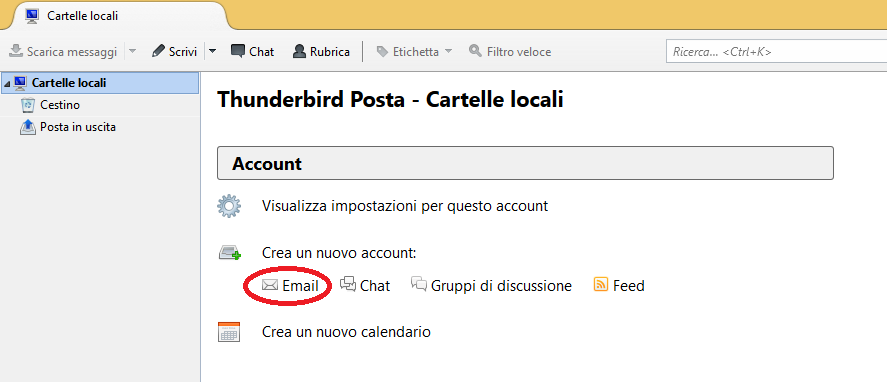Click the account settings gear icon
The image size is (887, 382).
point(229,206)
